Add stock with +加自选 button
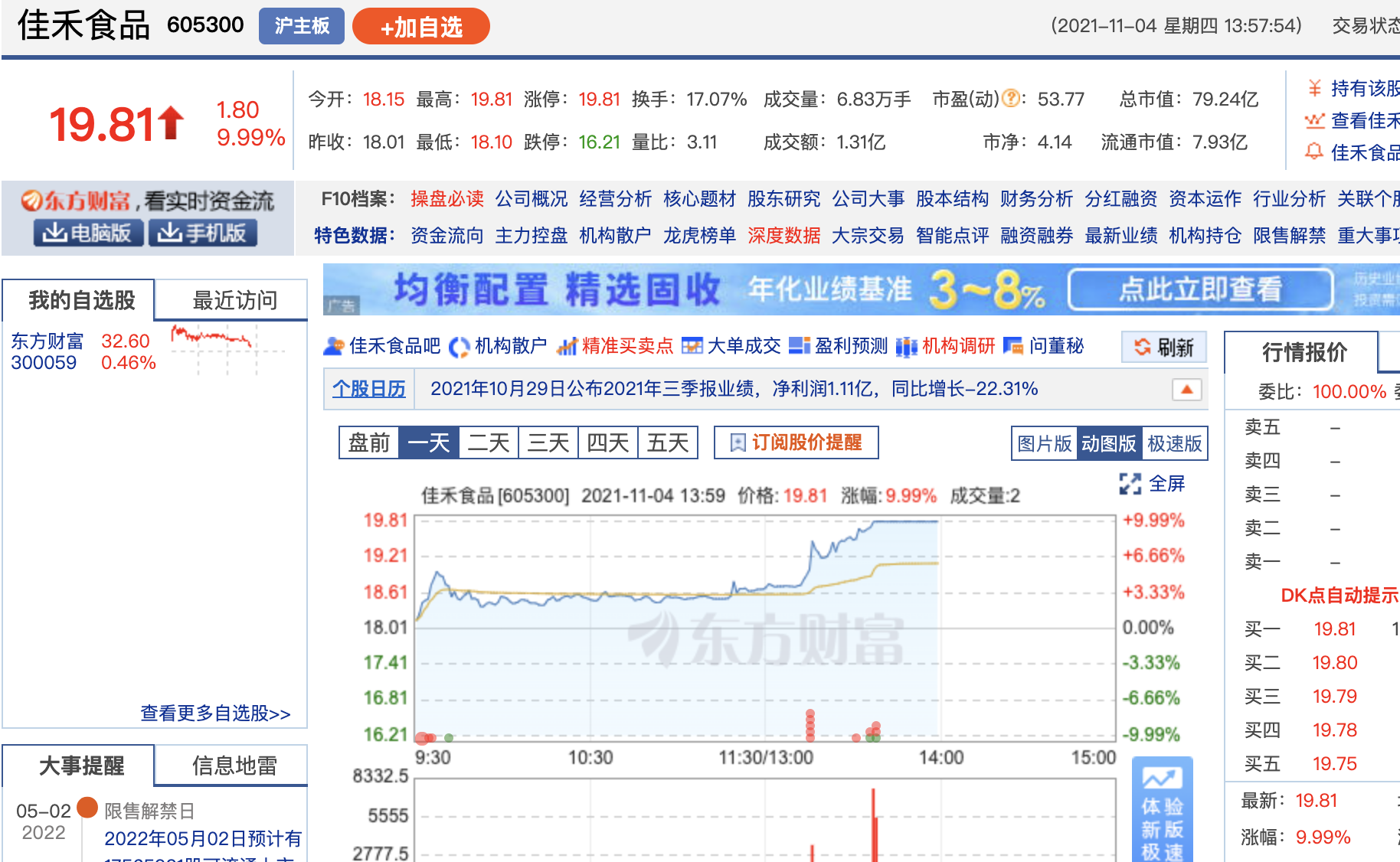Screen dimensions: 1400x862 pos(421,27)
